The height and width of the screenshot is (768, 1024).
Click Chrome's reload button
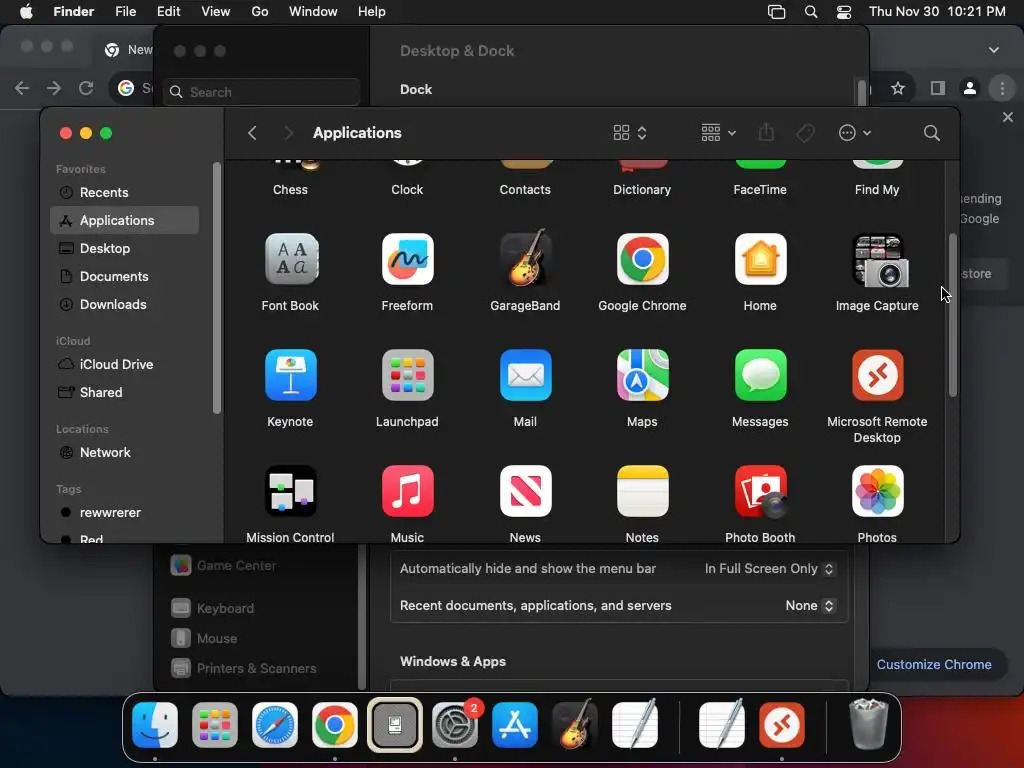(x=86, y=88)
